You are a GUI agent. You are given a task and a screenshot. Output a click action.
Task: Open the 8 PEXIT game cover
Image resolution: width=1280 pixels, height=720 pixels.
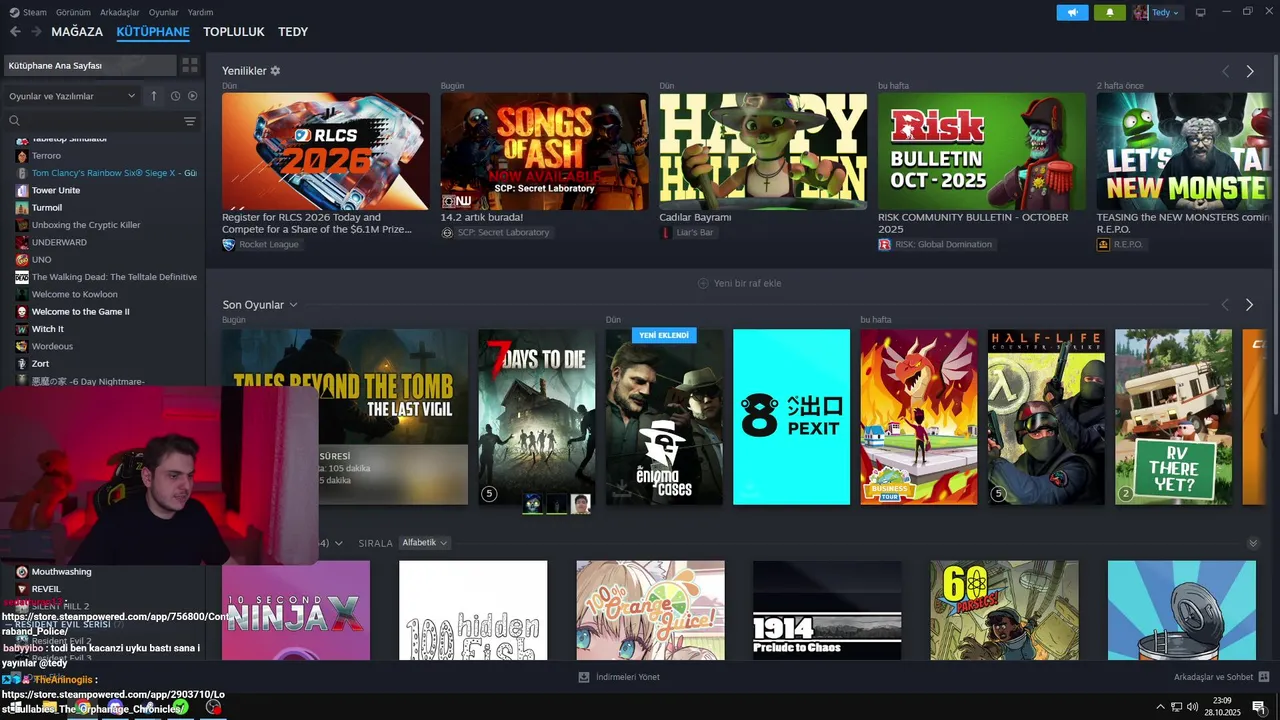click(791, 417)
